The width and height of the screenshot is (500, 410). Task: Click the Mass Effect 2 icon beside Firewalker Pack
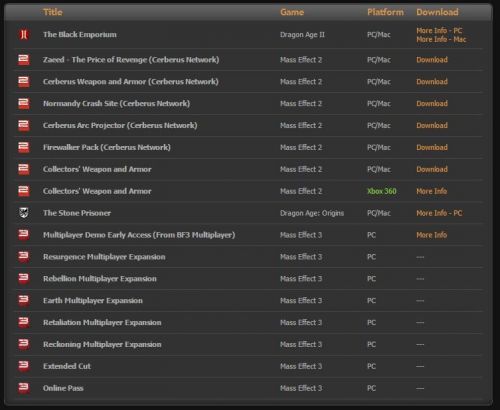(x=24, y=147)
